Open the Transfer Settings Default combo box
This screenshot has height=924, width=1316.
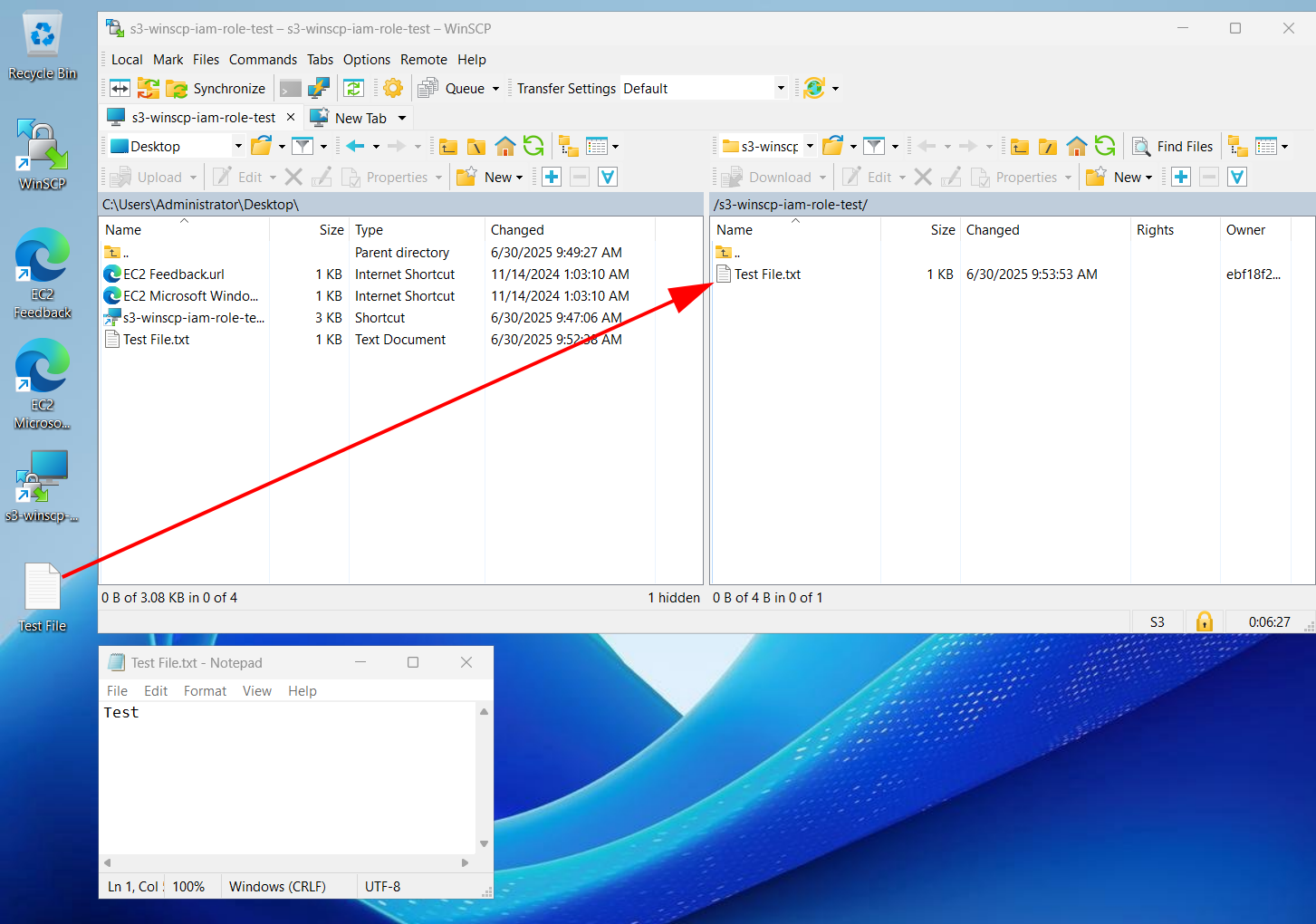[704, 88]
